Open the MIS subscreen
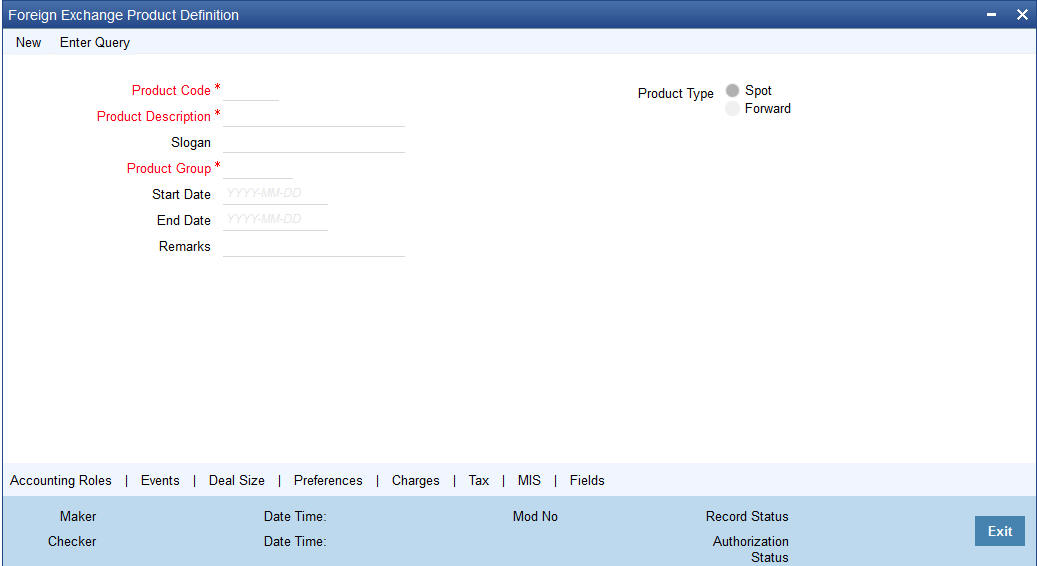 click(529, 481)
